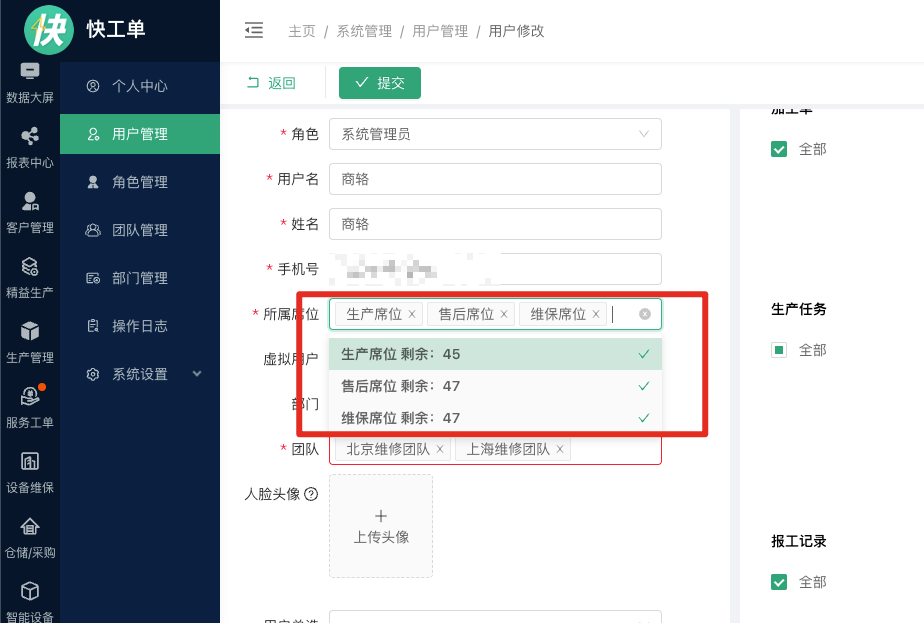Clear all seats with the circular x icon
The width and height of the screenshot is (924, 623).
pyautogui.click(x=645, y=314)
